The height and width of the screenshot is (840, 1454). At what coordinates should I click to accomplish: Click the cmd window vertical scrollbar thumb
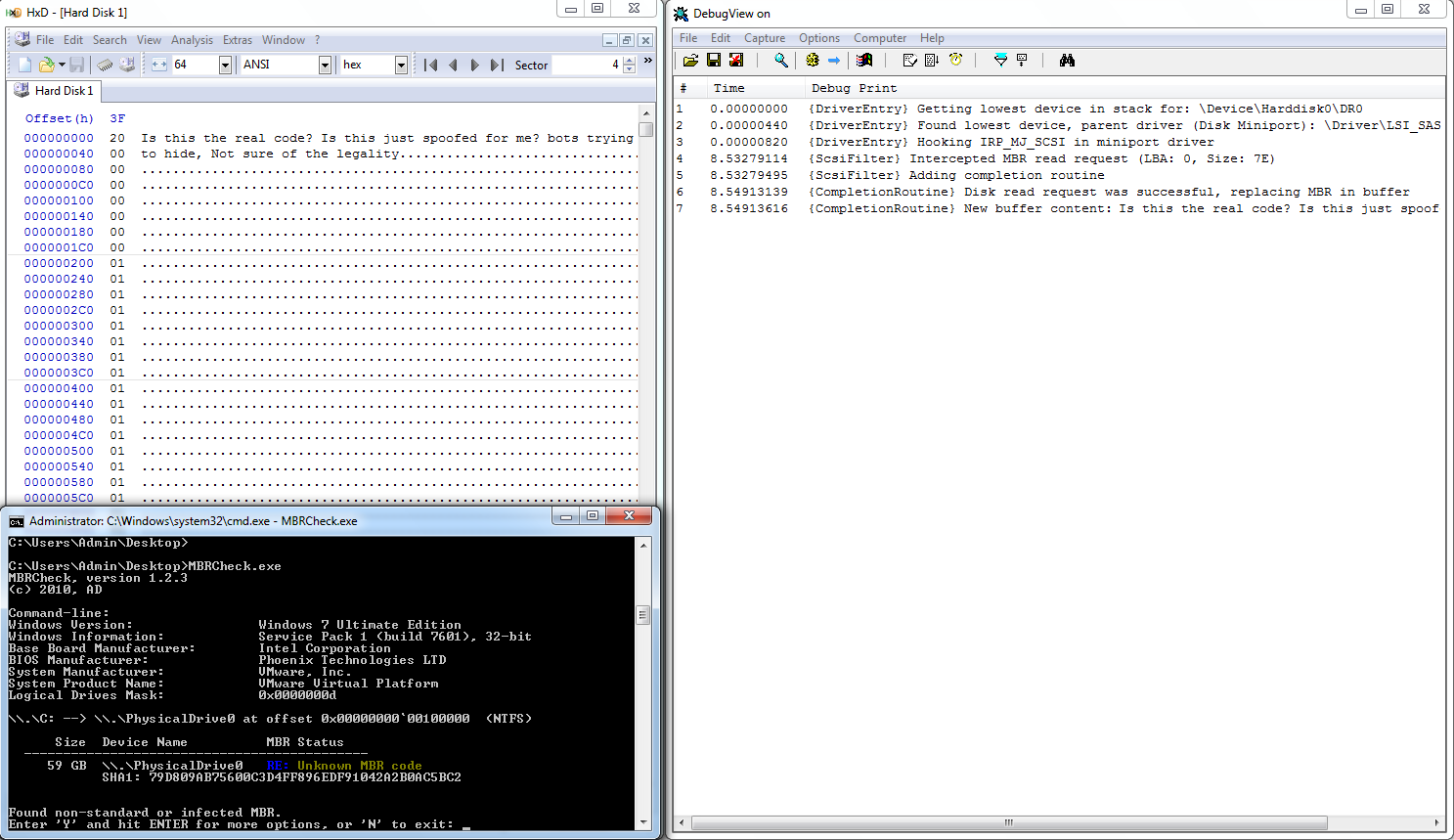coord(642,615)
